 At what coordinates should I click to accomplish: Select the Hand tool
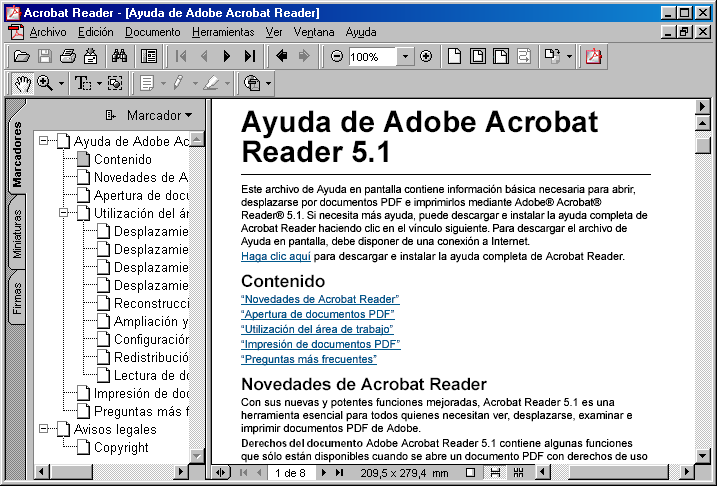pos(22,83)
